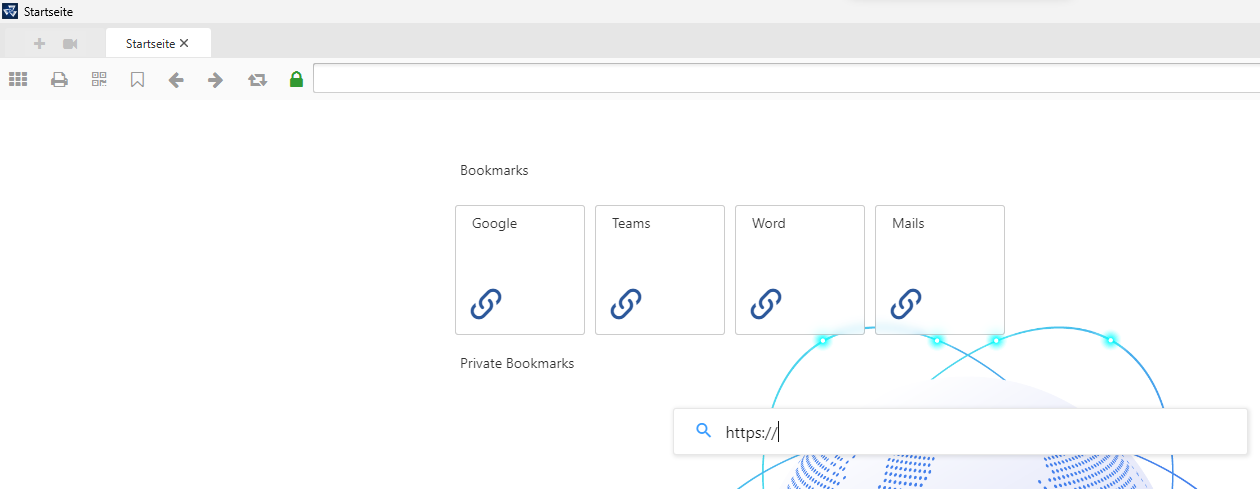
Task: Click the link icon in Teams tile
Action: [x=626, y=303]
